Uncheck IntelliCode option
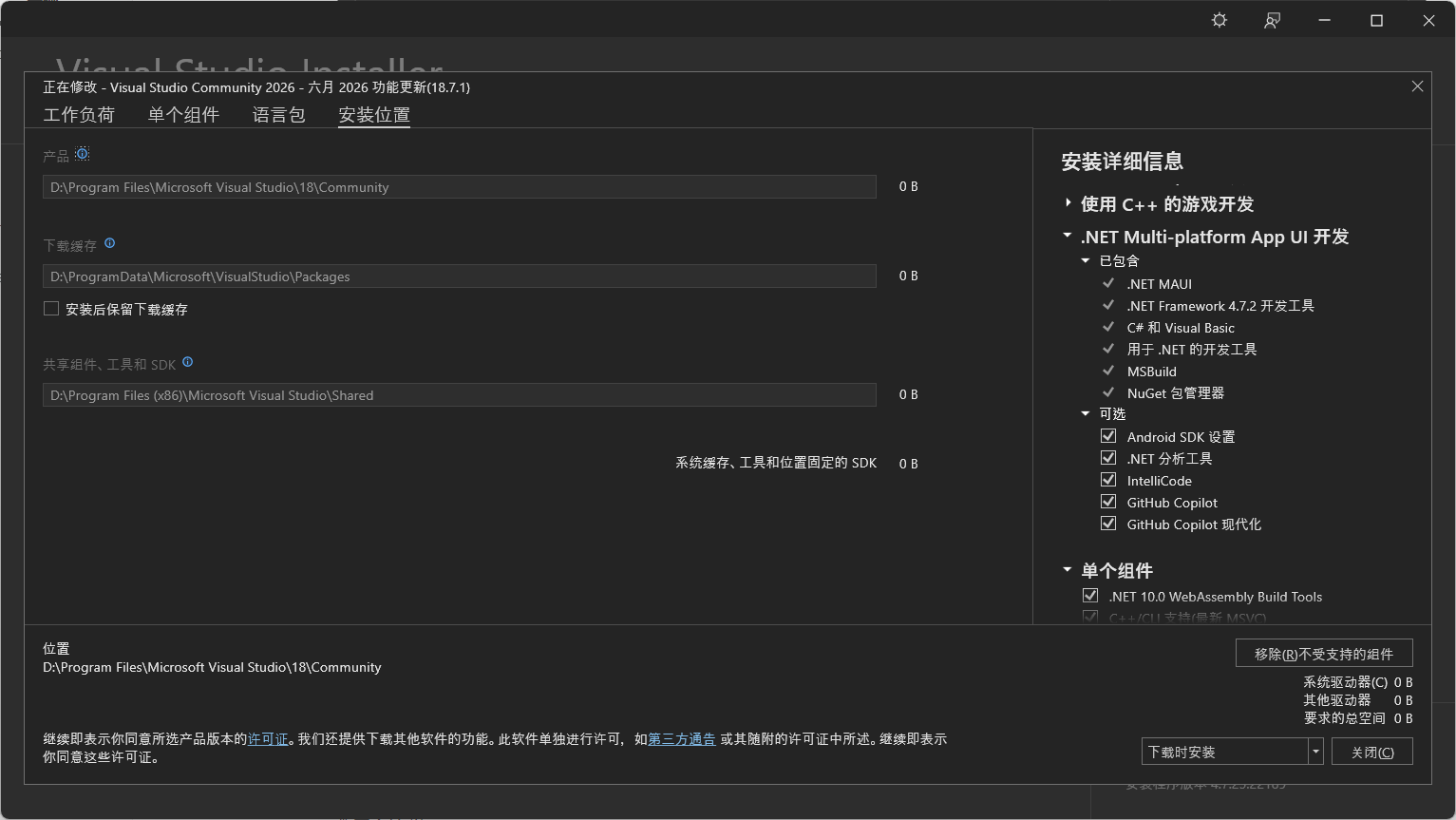 1108,480
